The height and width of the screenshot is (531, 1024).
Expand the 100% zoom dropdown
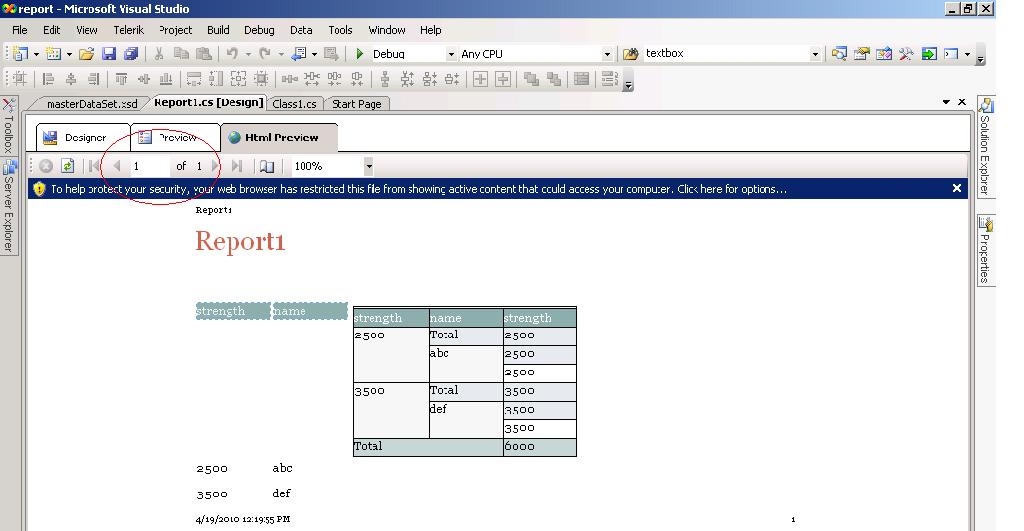coord(369,166)
